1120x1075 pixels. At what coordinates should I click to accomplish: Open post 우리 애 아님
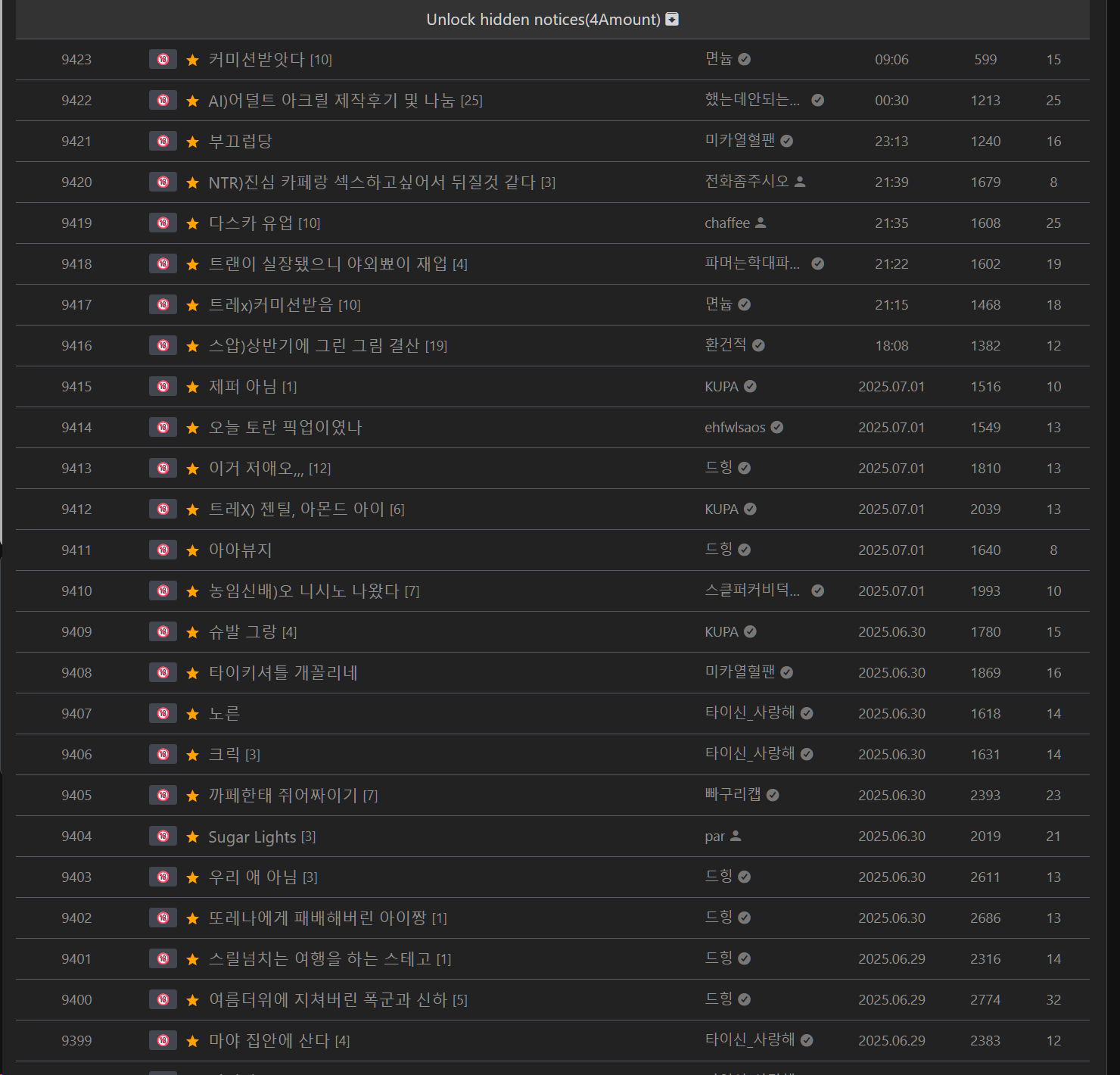coord(254,877)
